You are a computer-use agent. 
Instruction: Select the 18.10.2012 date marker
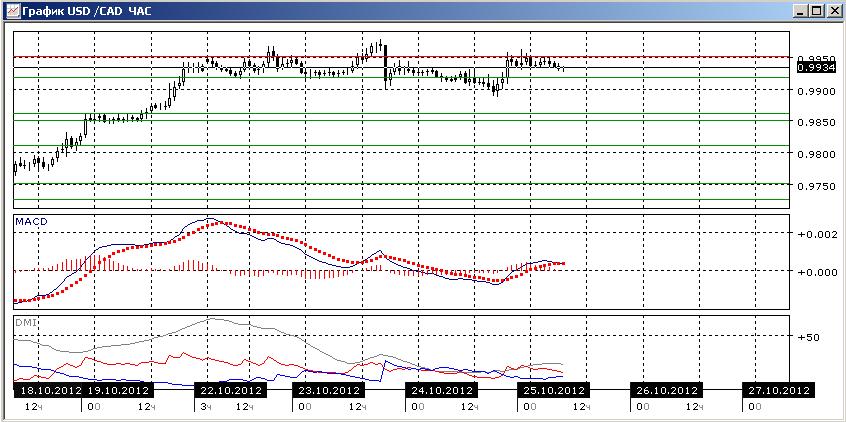click(48, 390)
